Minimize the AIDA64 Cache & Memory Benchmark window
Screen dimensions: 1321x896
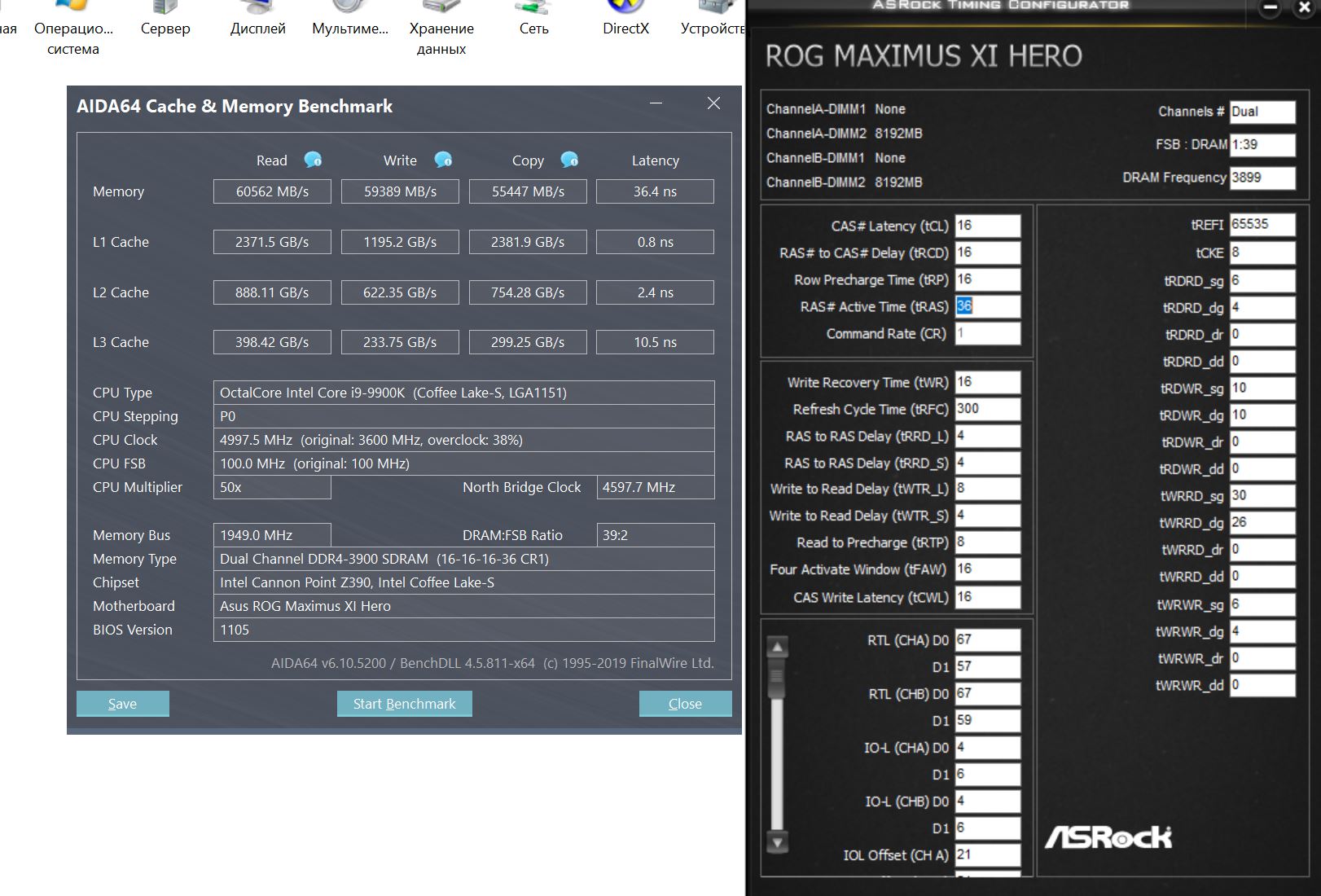click(x=656, y=103)
